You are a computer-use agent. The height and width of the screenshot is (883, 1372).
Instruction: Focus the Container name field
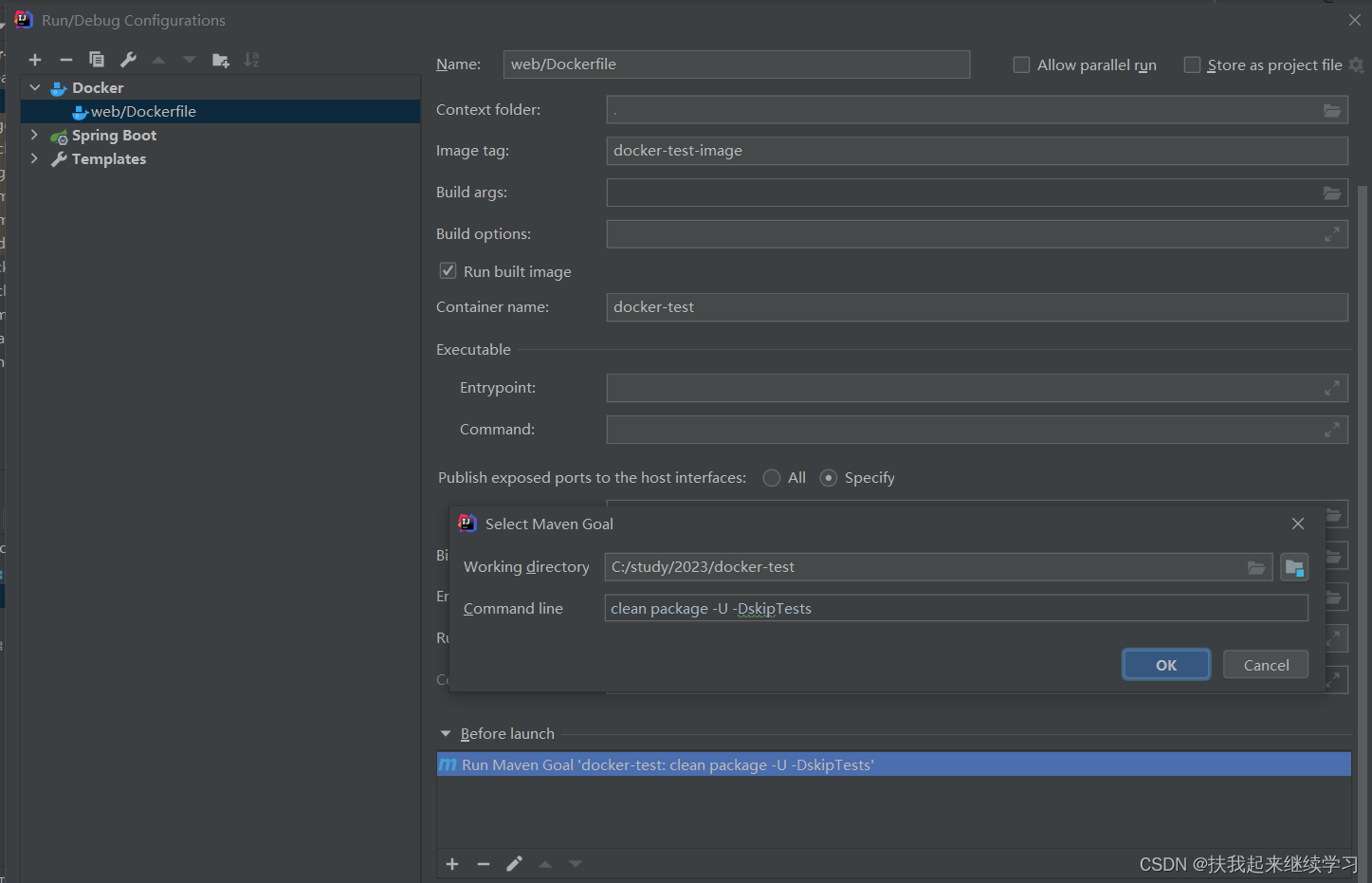click(x=978, y=307)
